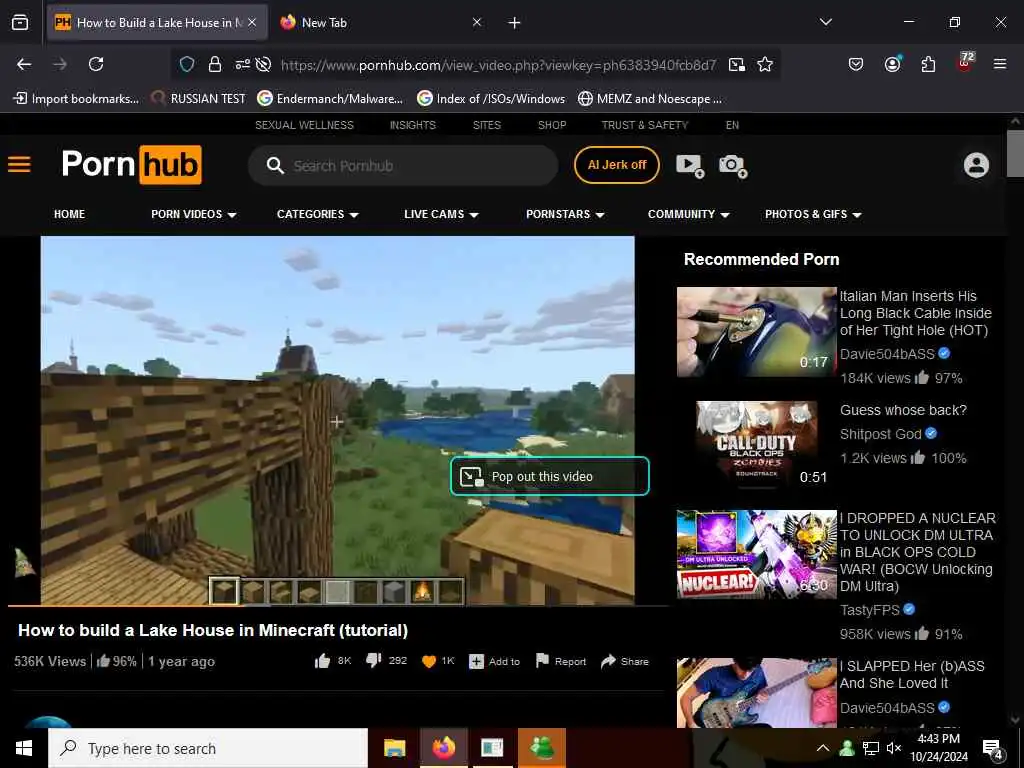
Task: Open the Firefox application hamburger menu
Action: click(x=1000, y=64)
